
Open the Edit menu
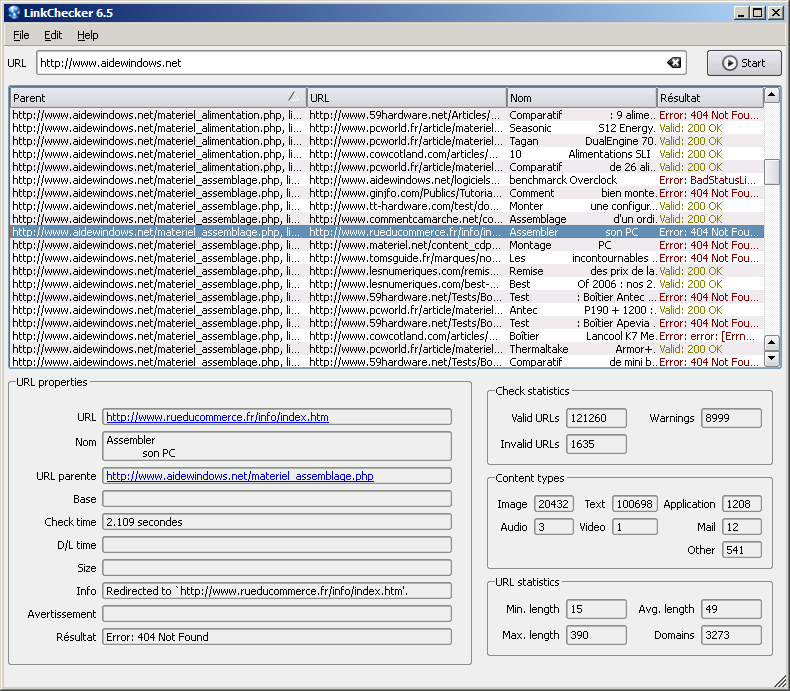pyautogui.click(x=53, y=35)
